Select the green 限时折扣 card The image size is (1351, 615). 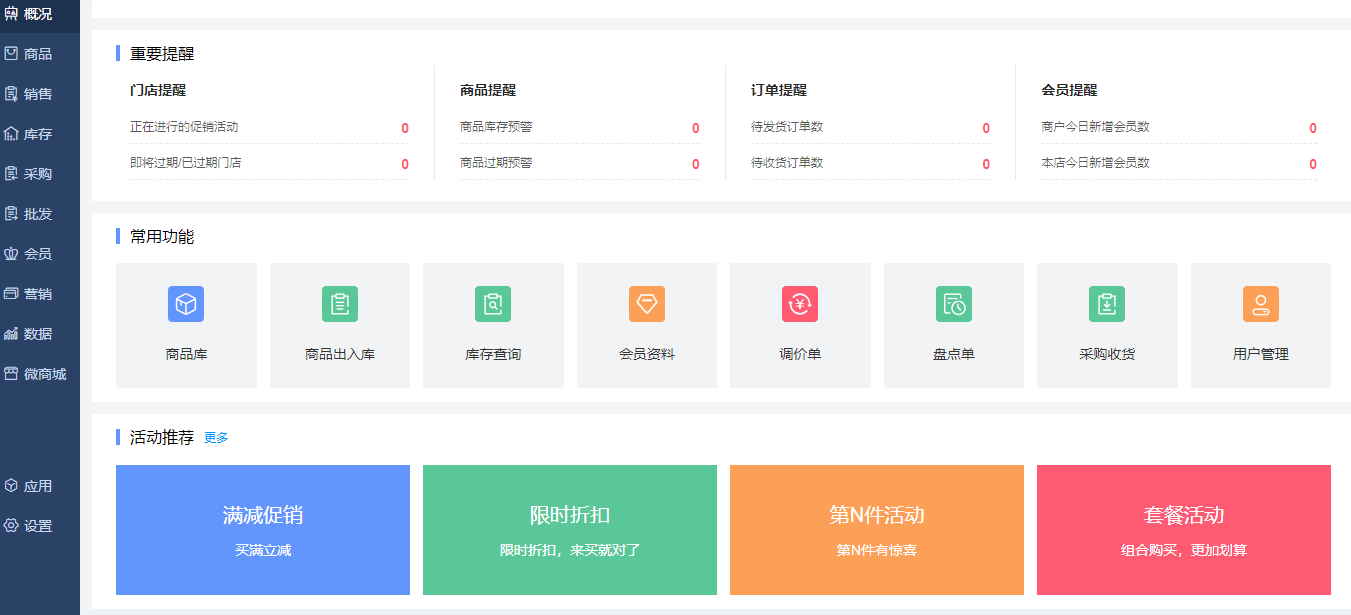570,530
